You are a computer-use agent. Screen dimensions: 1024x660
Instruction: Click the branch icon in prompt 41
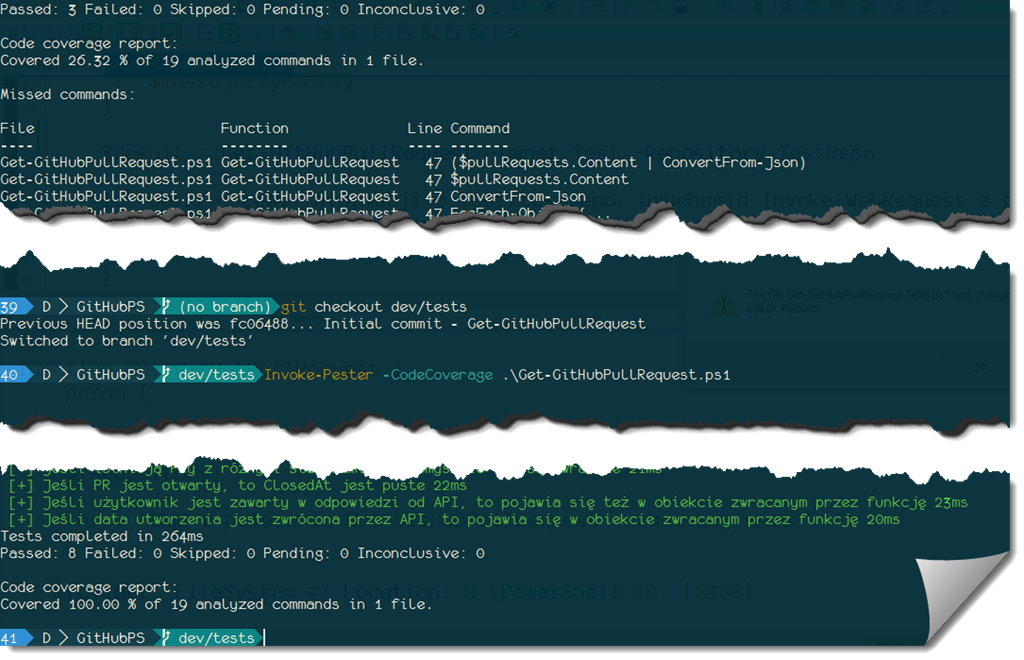(x=167, y=638)
